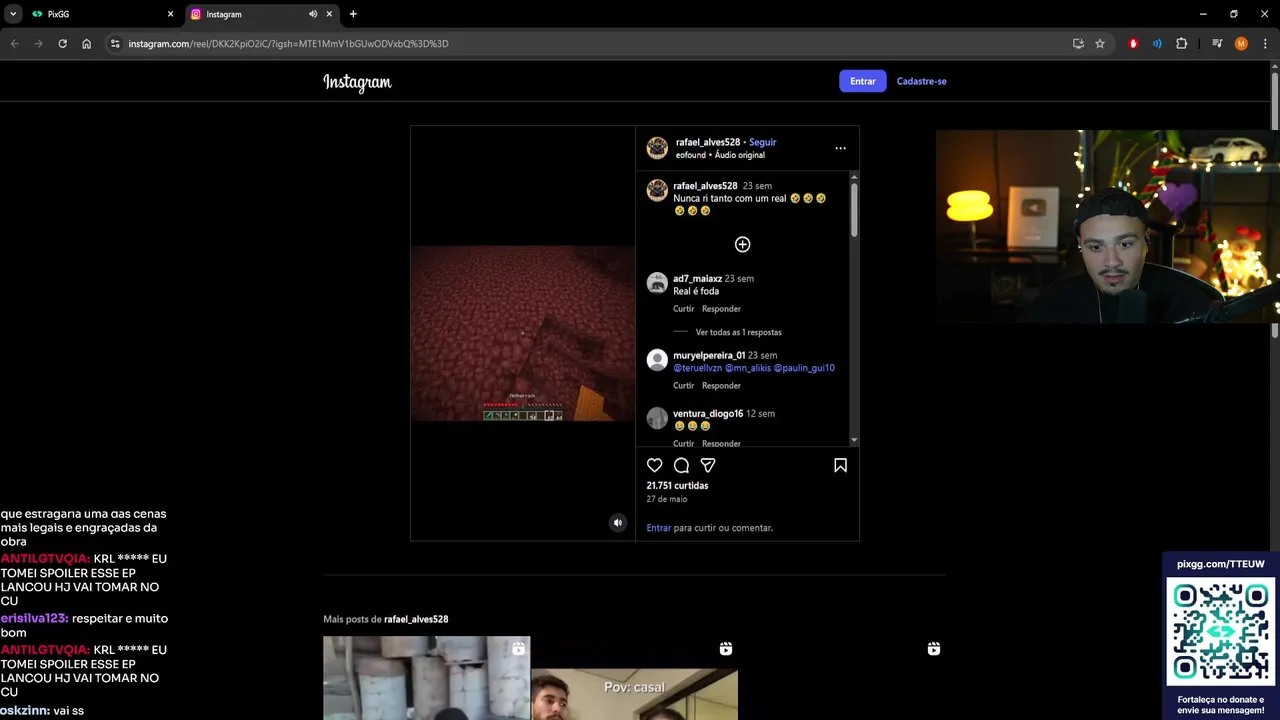Click Curtir under ad7_maiaxz comment
The image size is (1280, 720).
pos(683,309)
